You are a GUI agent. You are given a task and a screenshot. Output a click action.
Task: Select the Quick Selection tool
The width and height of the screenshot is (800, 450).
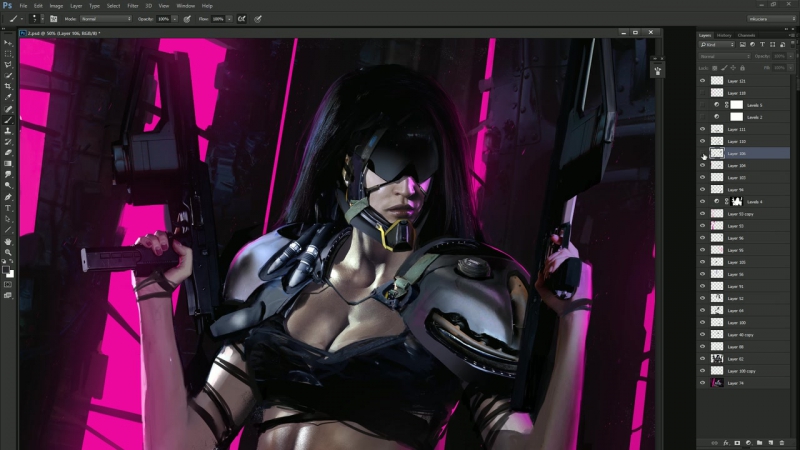(8, 76)
